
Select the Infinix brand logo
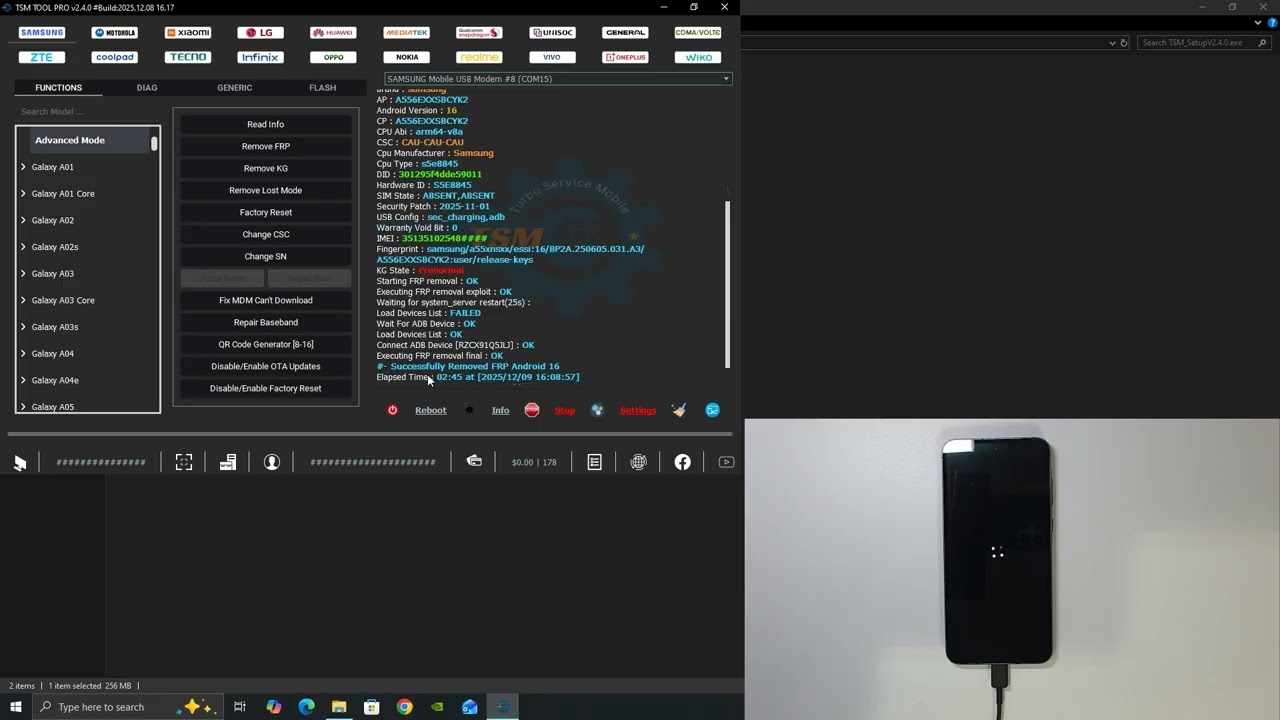[x=260, y=57]
